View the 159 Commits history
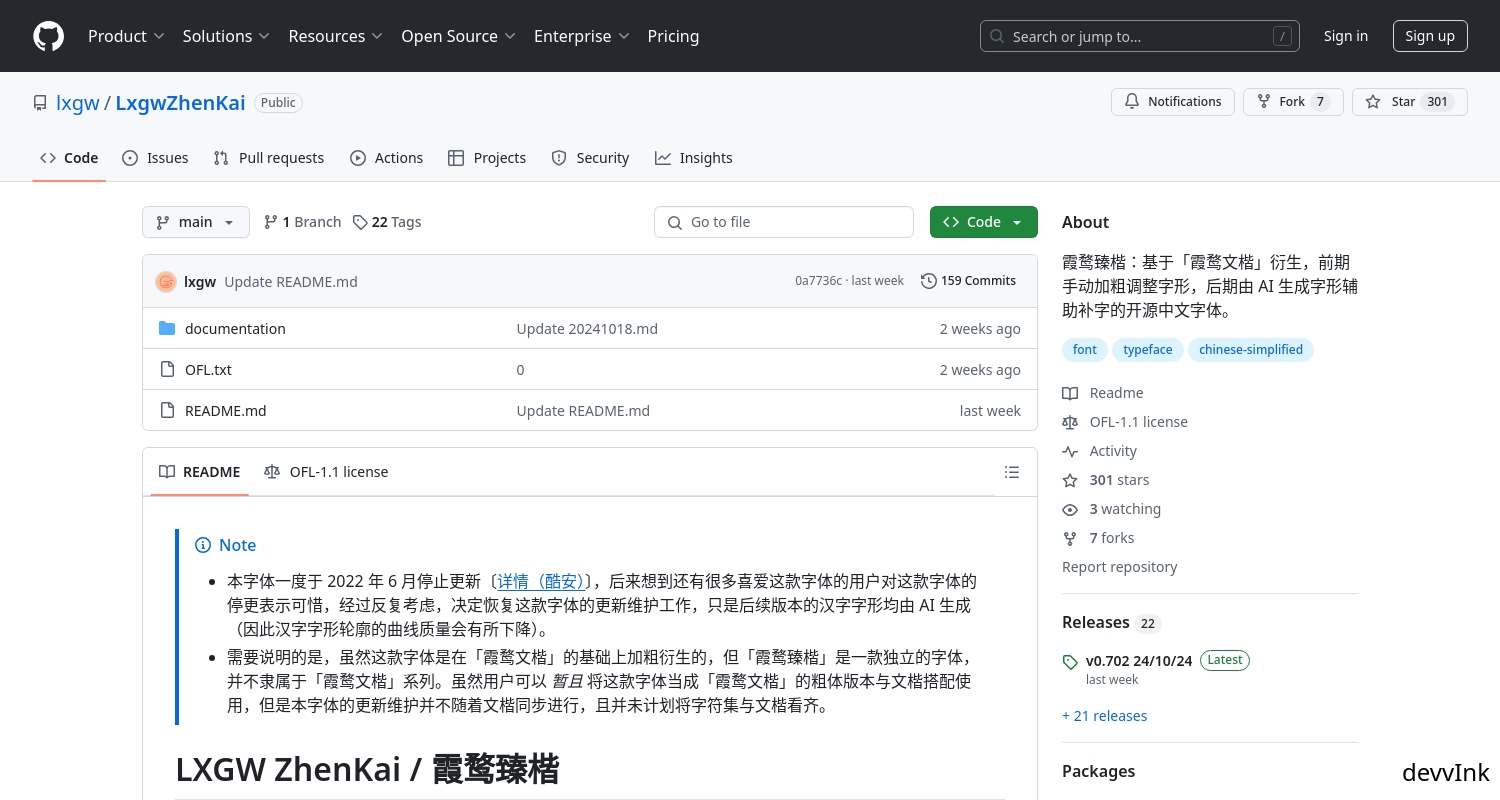This screenshot has width=1500, height=800. click(x=968, y=281)
